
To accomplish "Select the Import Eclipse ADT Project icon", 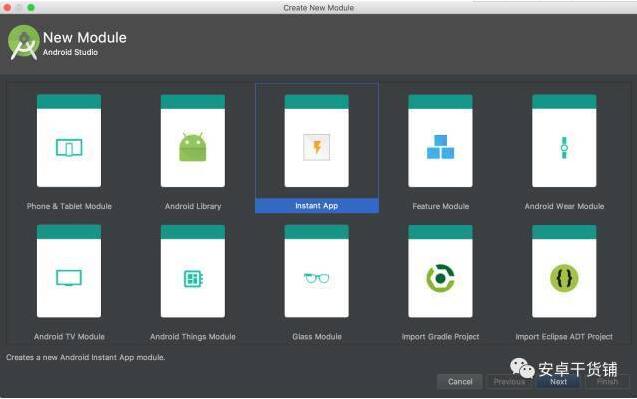I will click(x=564, y=278).
